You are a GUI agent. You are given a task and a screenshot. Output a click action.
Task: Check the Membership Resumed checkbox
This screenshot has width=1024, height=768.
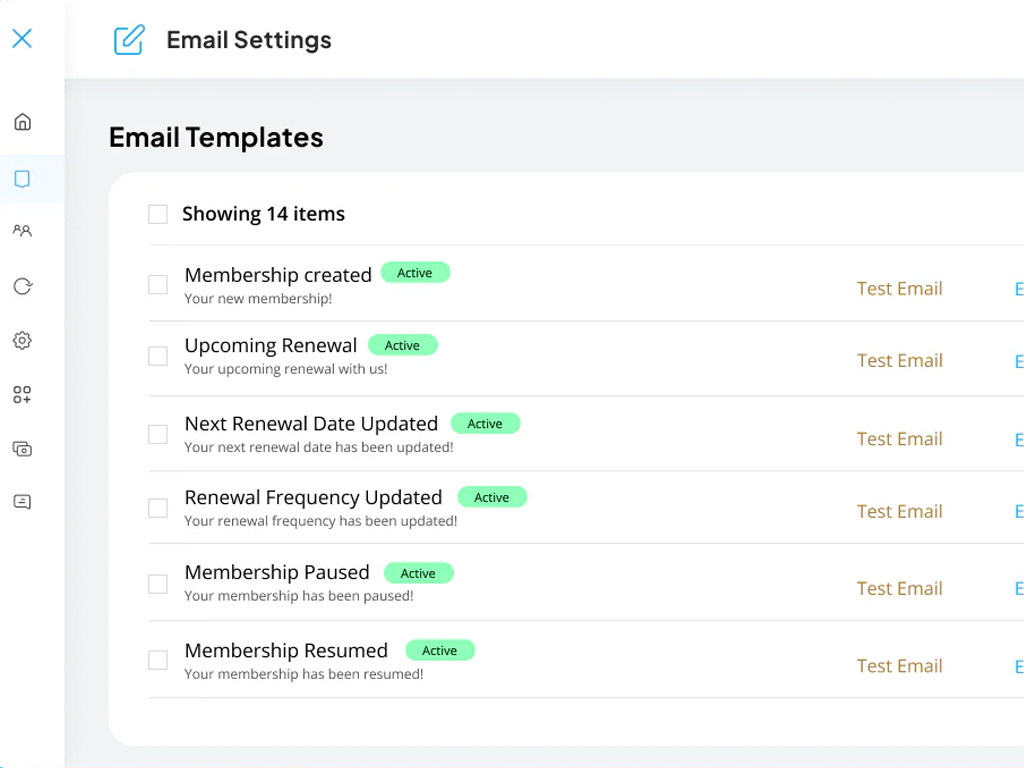[158, 660]
